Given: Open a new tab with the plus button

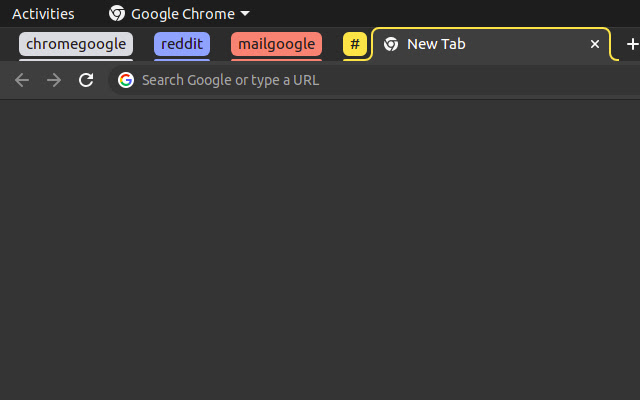Looking at the screenshot, I should click(633, 44).
